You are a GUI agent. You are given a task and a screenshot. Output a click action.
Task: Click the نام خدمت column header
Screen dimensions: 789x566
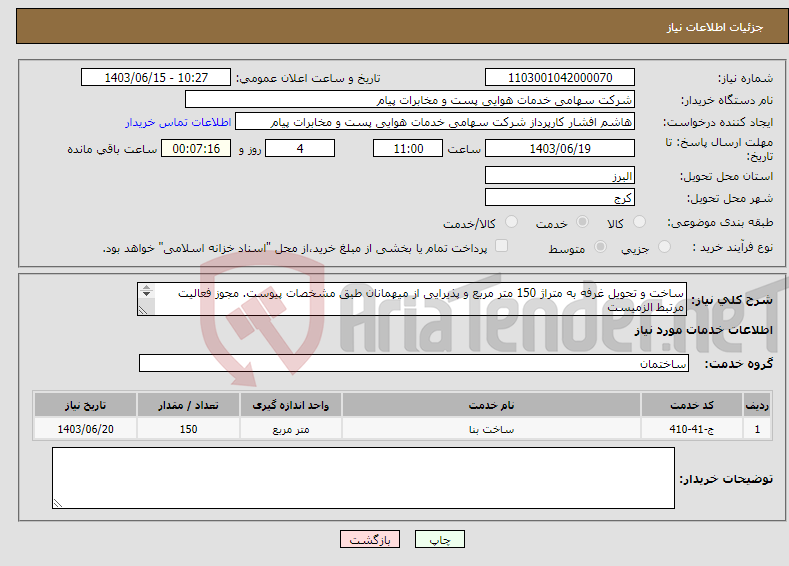click(491, 405)
